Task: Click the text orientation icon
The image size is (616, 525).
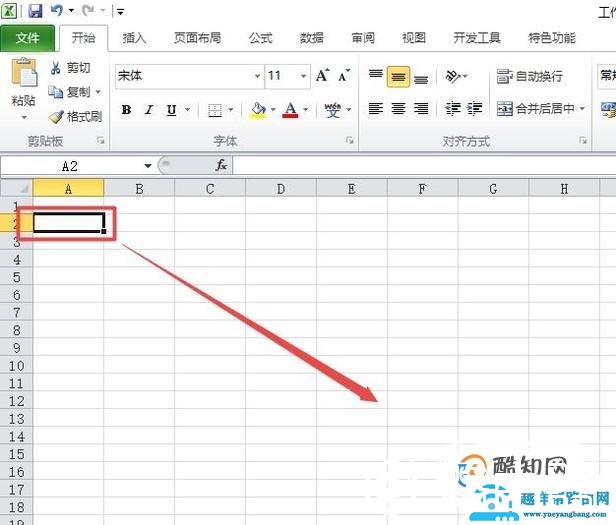Action: point(453,76)
